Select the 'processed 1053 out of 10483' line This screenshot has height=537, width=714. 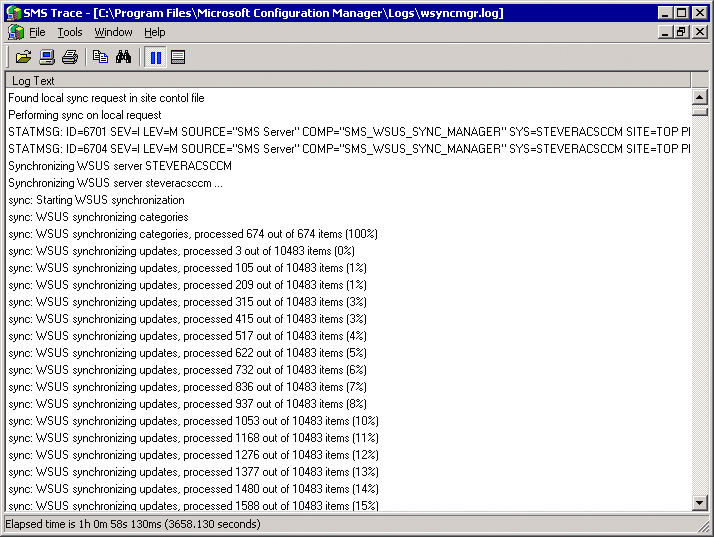pyautogui.click(x=348, y=421)
